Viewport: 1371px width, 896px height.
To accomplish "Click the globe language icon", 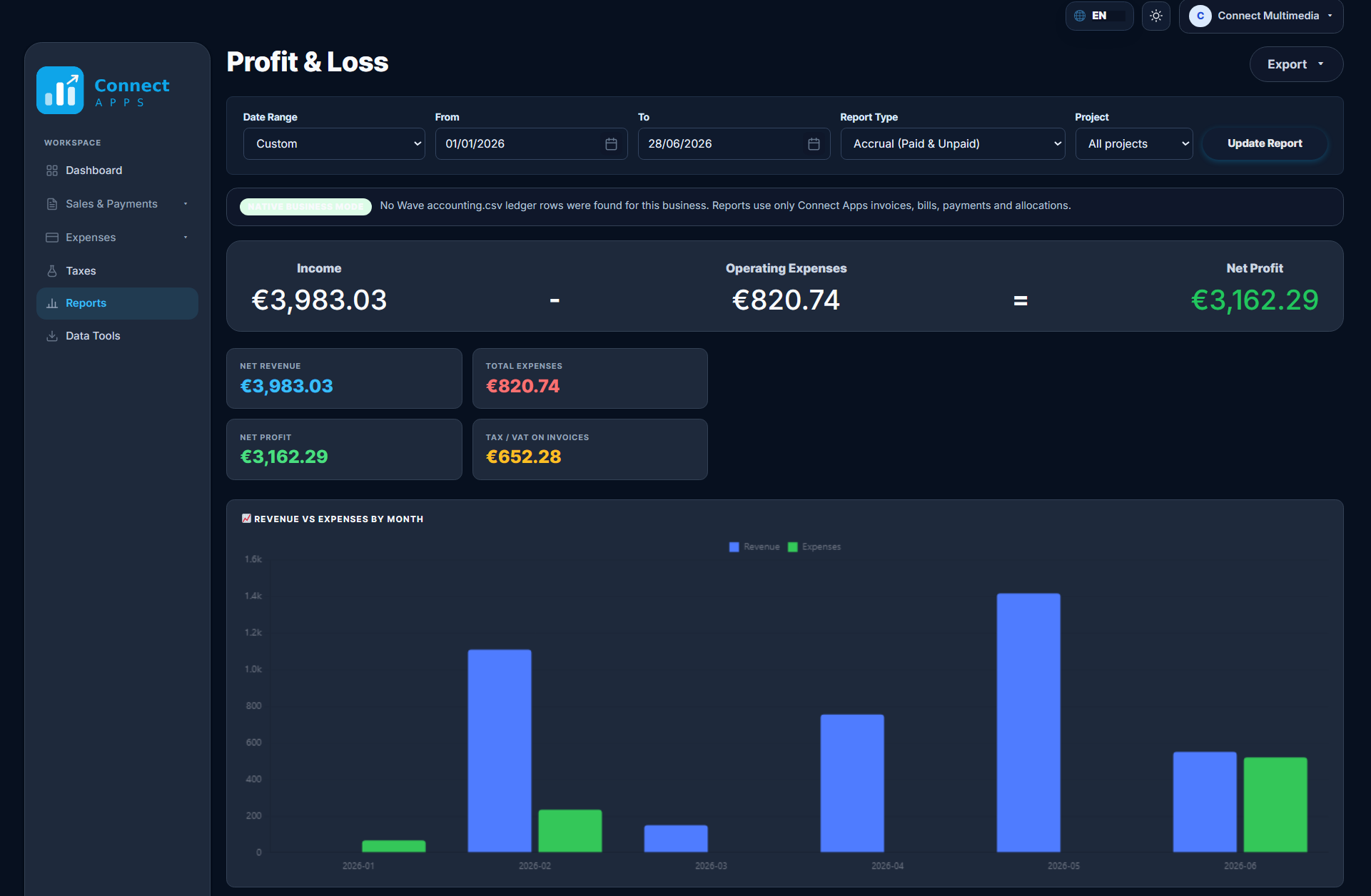I will pyautogui.click(x=1080, y=16).
